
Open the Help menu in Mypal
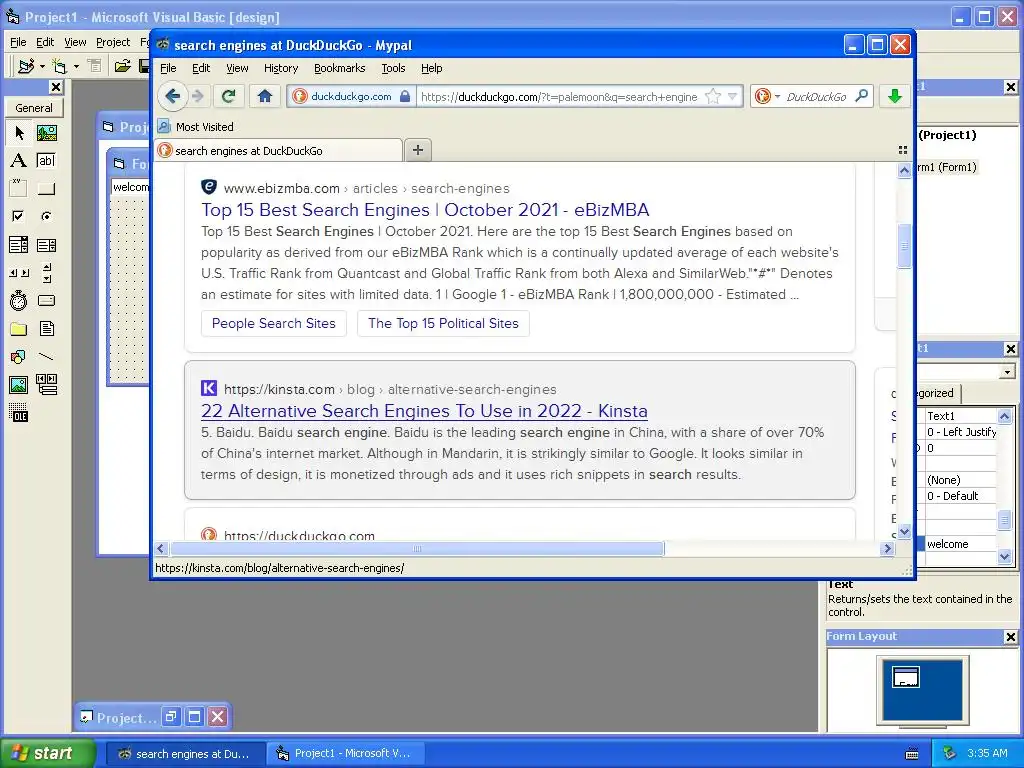[432, 68]
